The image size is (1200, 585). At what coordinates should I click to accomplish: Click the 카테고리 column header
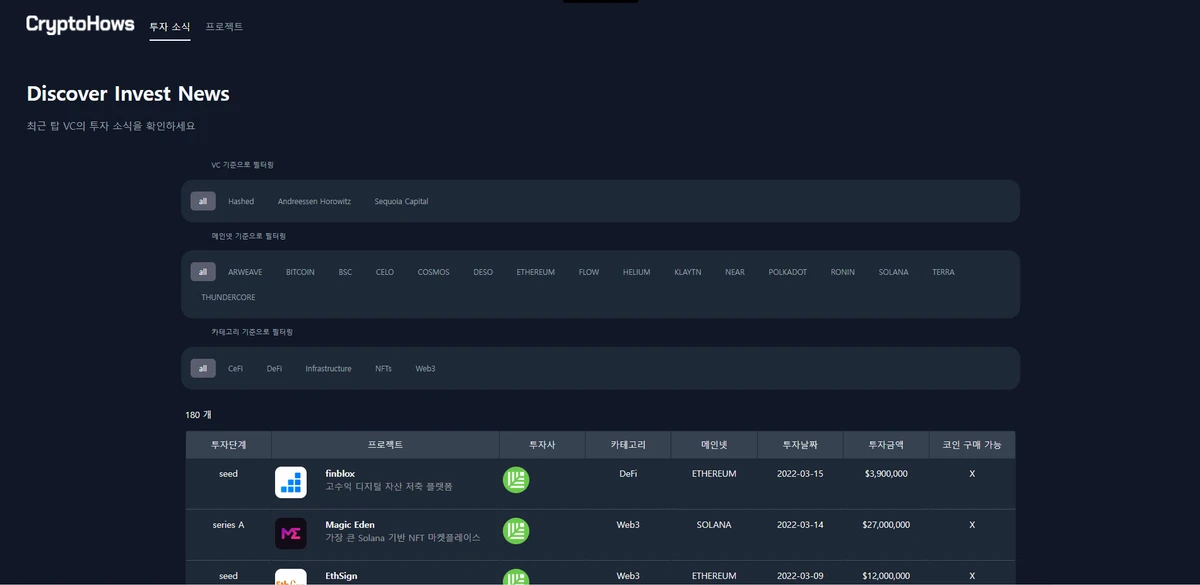628,445
